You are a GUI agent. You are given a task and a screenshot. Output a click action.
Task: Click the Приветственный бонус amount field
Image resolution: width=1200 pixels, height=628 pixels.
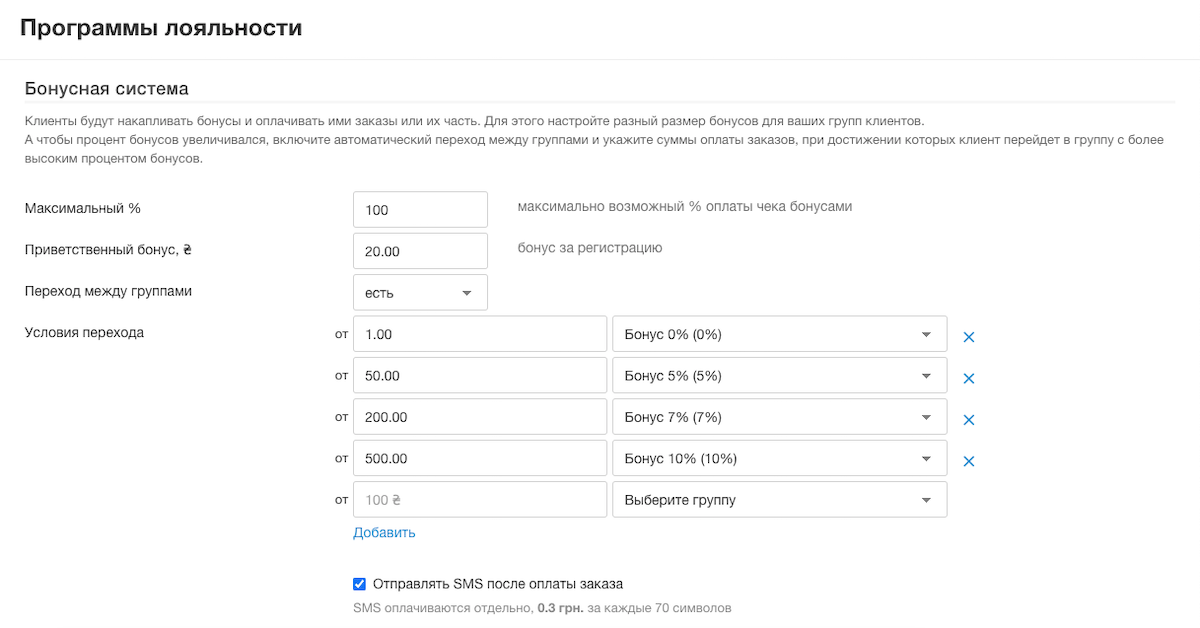(x=420, y=251)
